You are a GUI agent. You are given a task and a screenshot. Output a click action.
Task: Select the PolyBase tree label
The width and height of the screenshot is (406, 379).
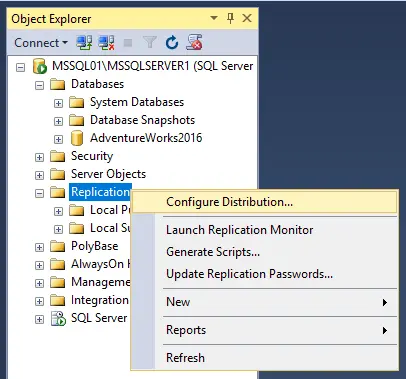pyautogui.click(x=95, y=246)
